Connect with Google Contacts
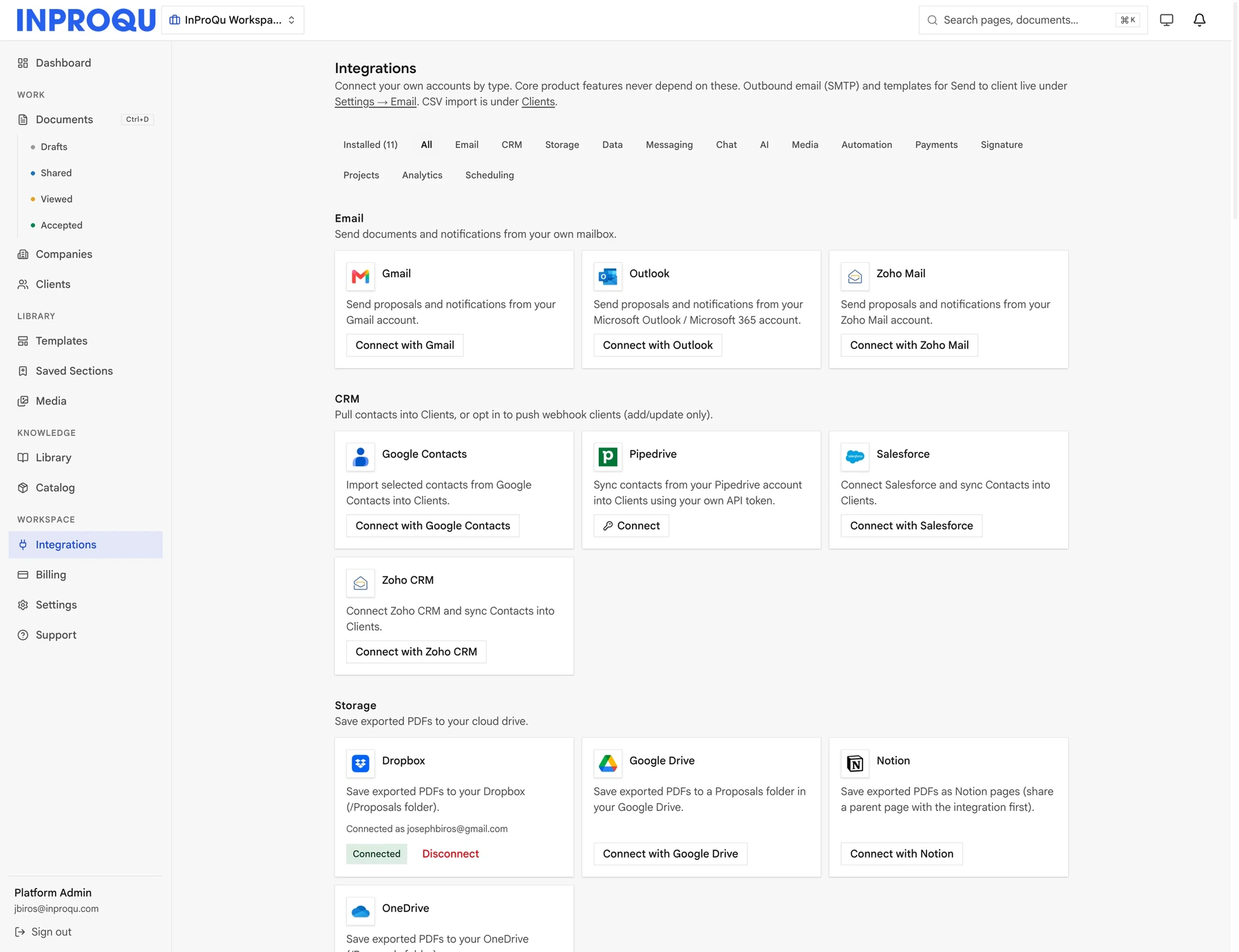 [433, 525]
